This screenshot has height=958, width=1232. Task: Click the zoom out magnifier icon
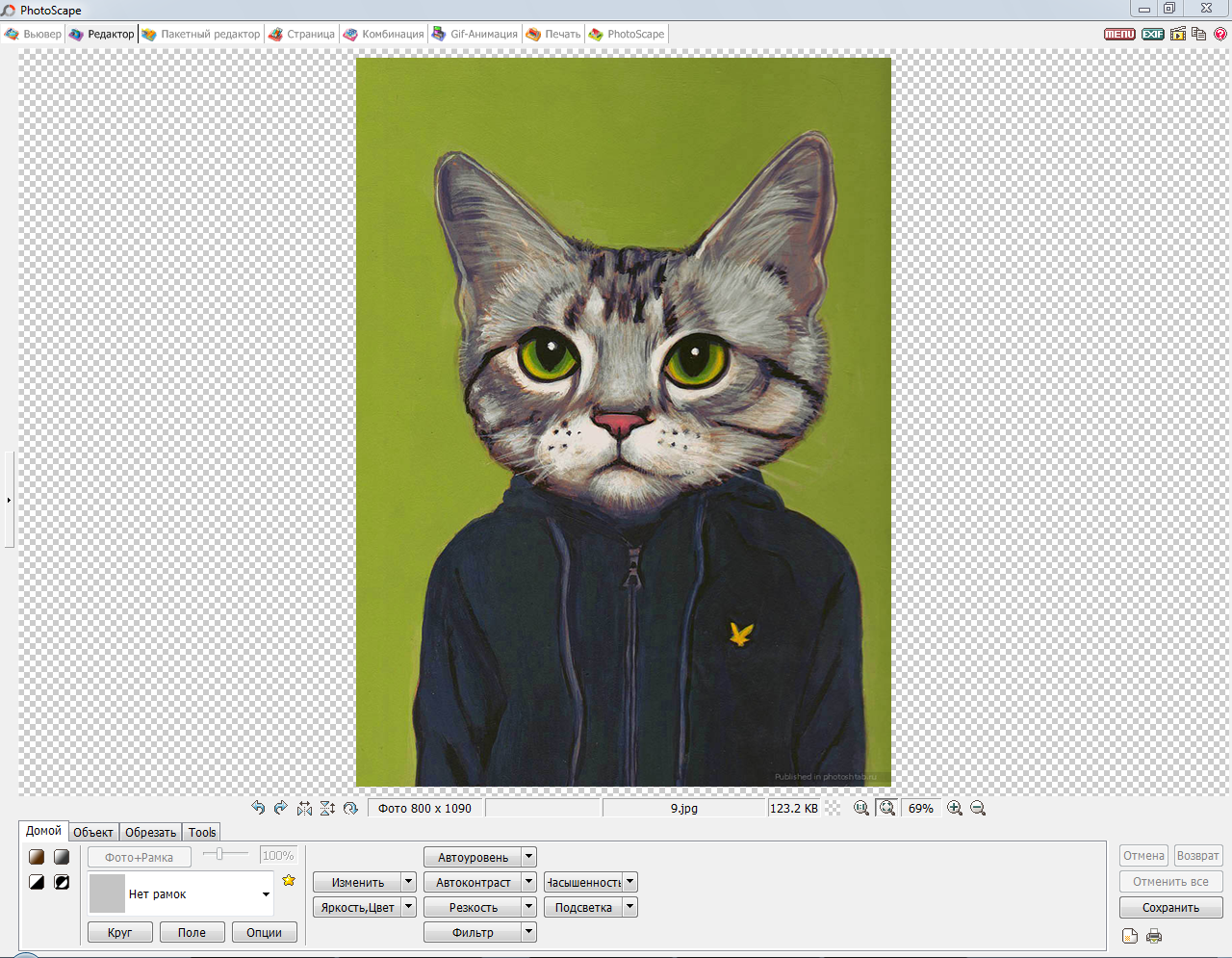[x=978, y=808]
